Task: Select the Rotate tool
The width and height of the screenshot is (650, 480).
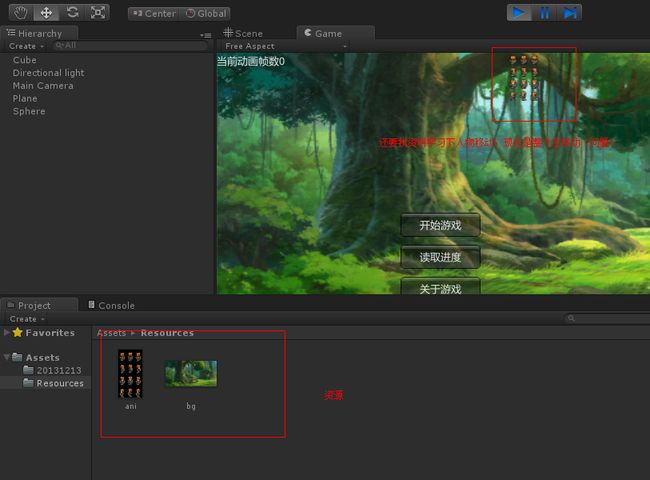Action: click(72, 13)
